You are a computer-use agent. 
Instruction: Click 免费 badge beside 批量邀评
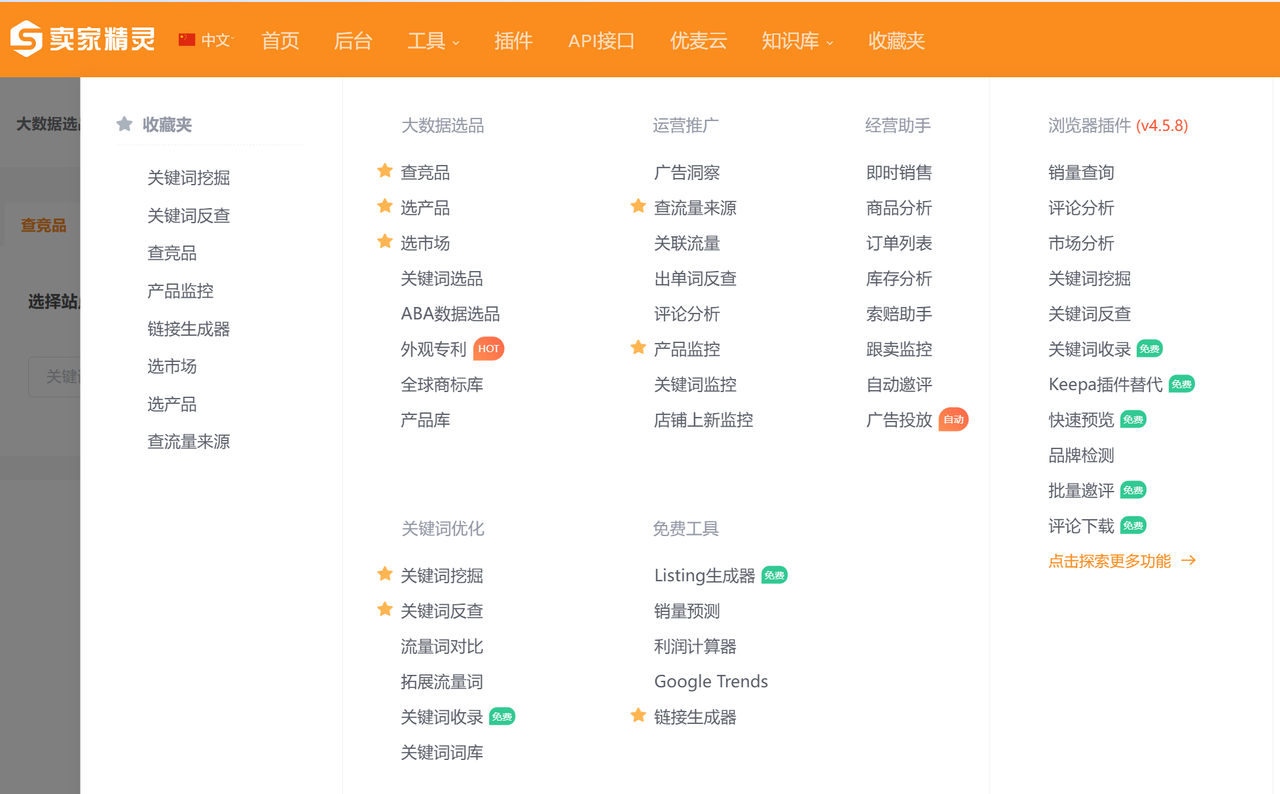click(x=1133, y=490)
